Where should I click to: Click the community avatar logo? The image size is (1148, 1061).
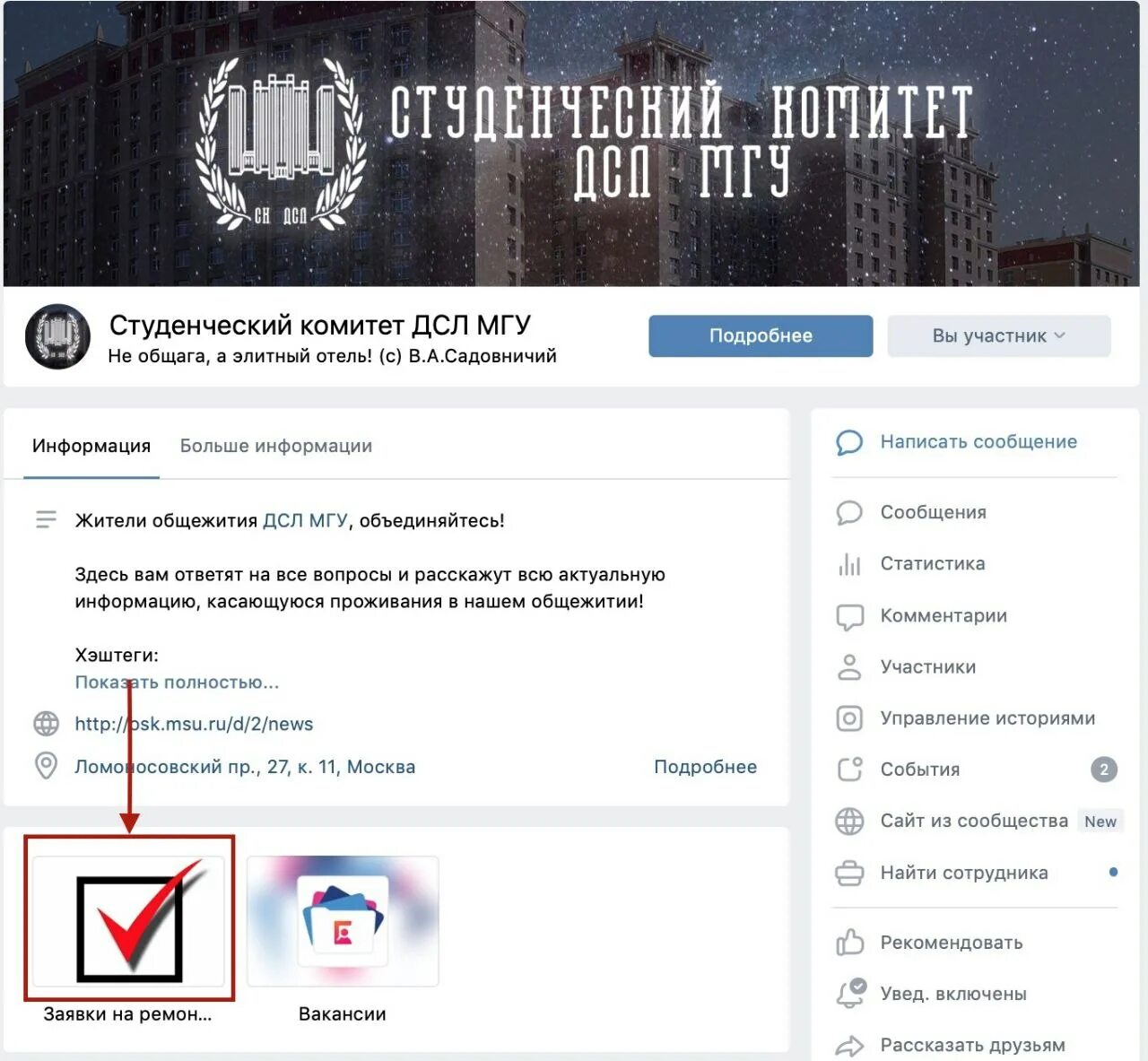pyautogui.click(x=57, y=337)
